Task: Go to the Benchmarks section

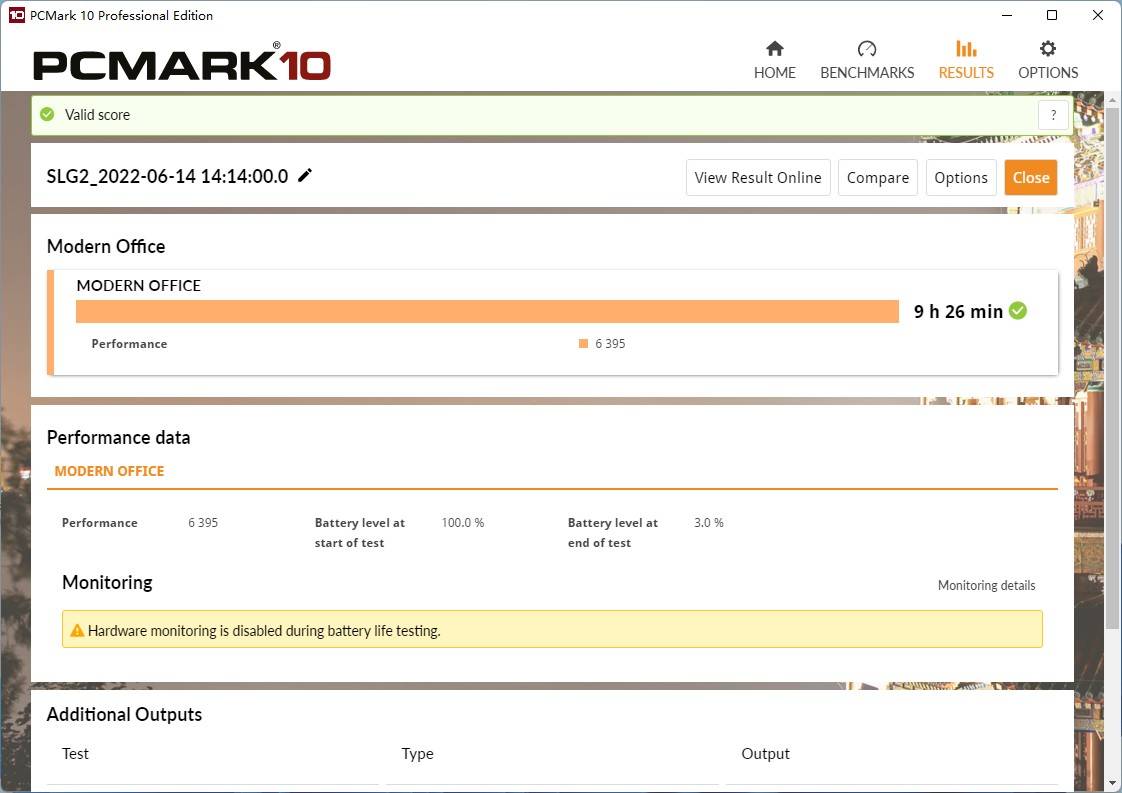Action: point(867,61)
